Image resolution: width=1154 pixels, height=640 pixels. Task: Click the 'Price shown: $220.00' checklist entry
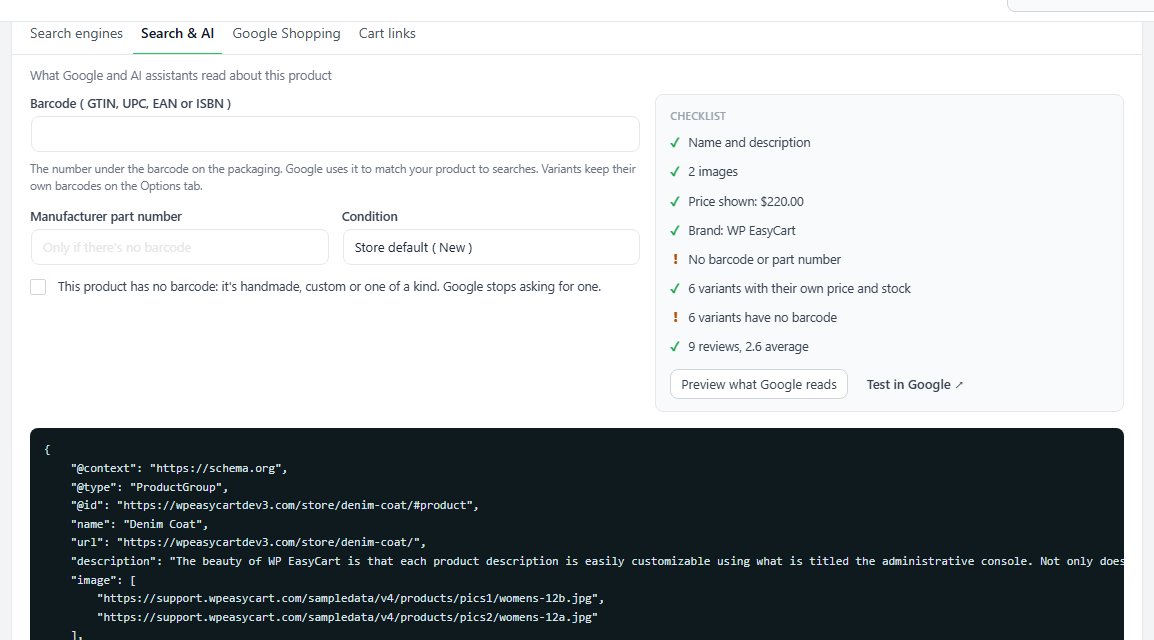(x=746, y=202)
